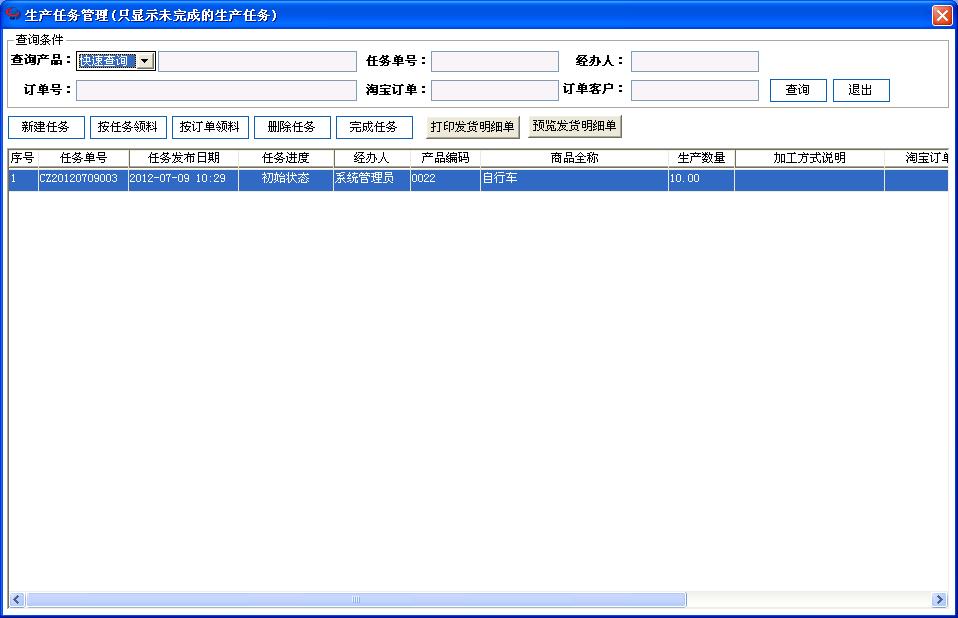This screenshot has width=958, height=618.
Task: Click in the 订单客户 input field
Action: click(694, 90)
